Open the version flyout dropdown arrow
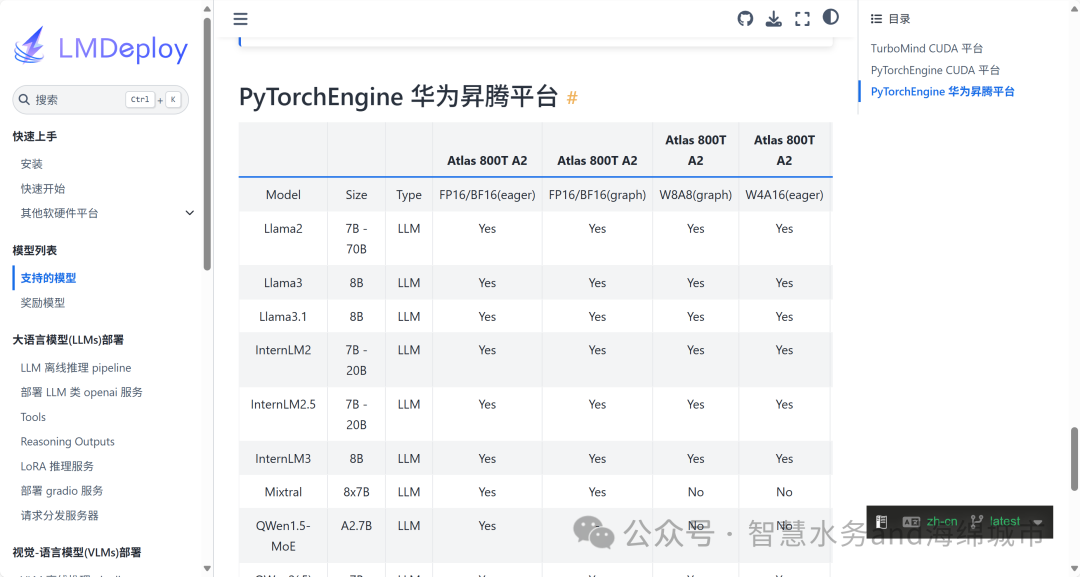The width and height of the screenshot is (1080, 577). [x=1038, y=522]
